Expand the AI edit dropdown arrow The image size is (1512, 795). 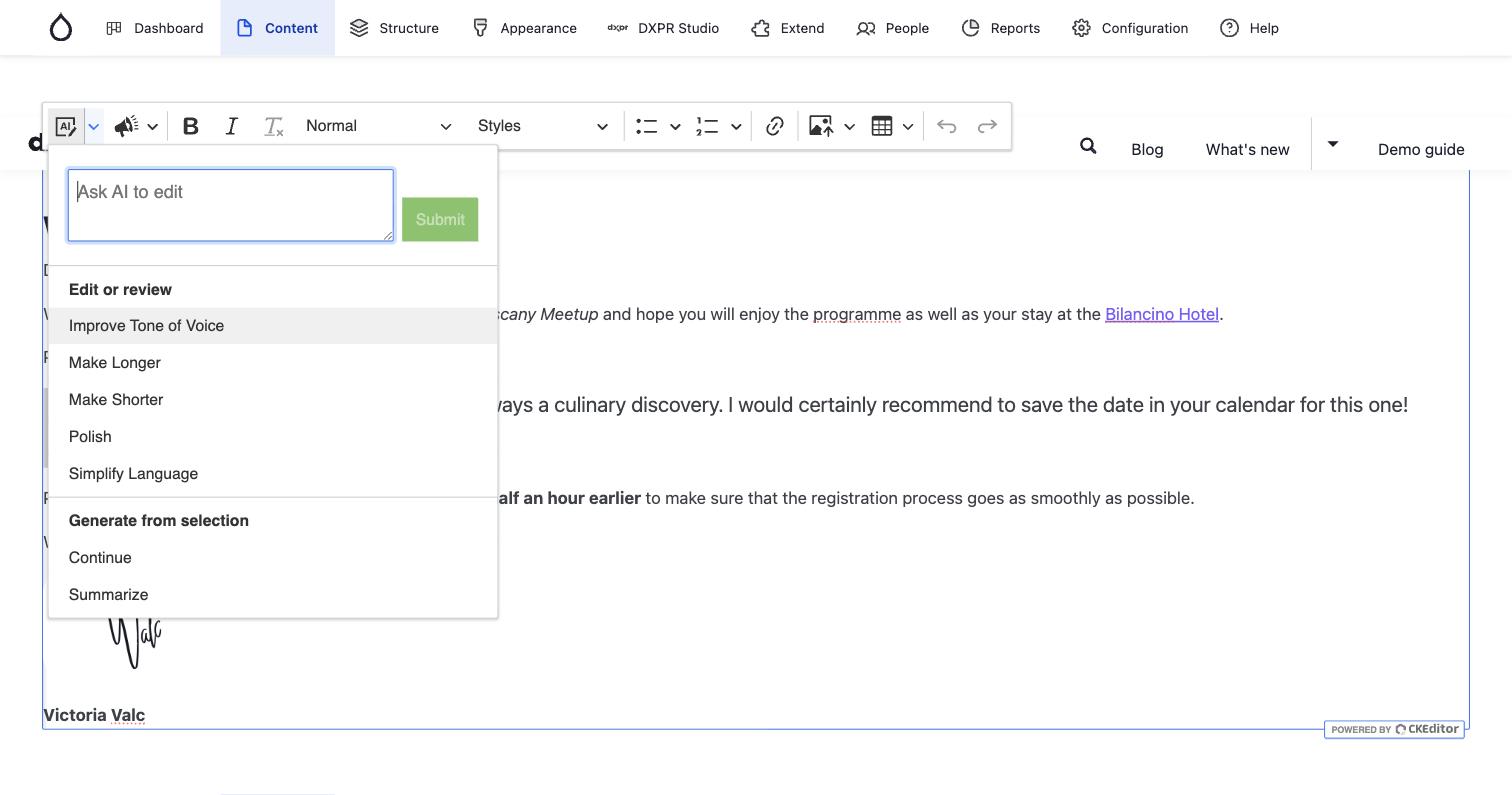tap(93, 126)
